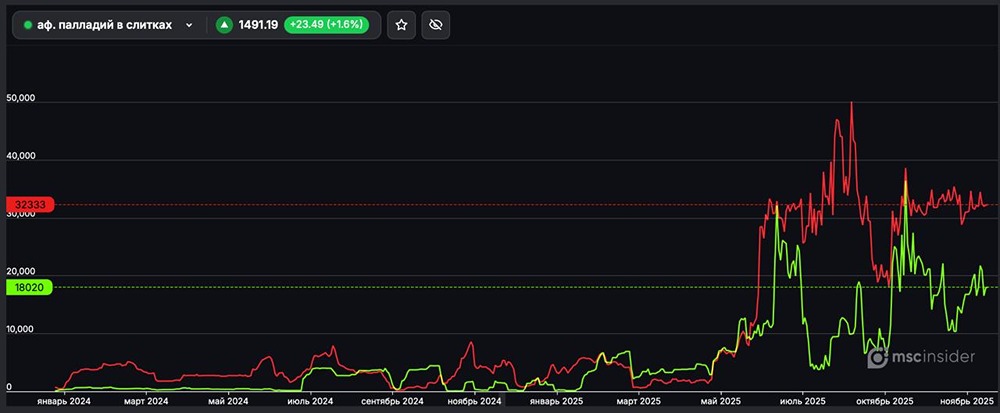Click the 1491.19 price value
The width and height of the screenshot is (1000, 413).
(258, 25)
